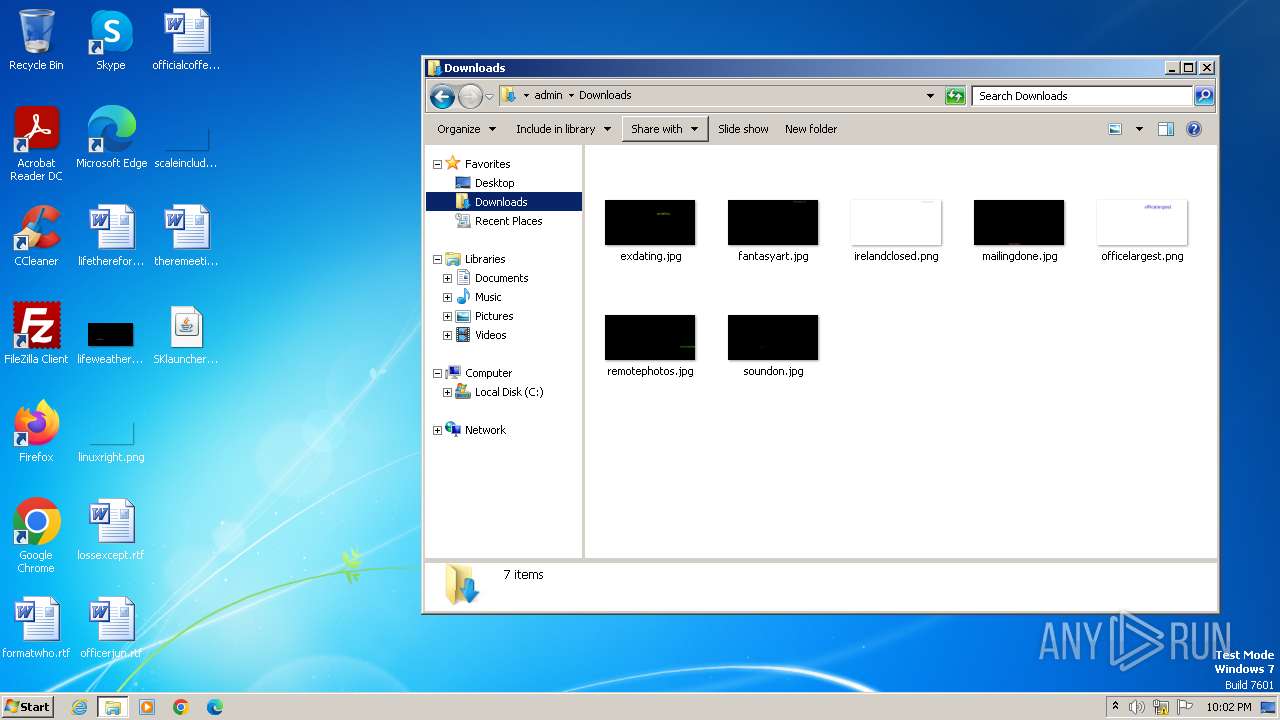Open the Explorer help button
The width and height of the screenshot is (1280, 720).
click(1193, 129)
